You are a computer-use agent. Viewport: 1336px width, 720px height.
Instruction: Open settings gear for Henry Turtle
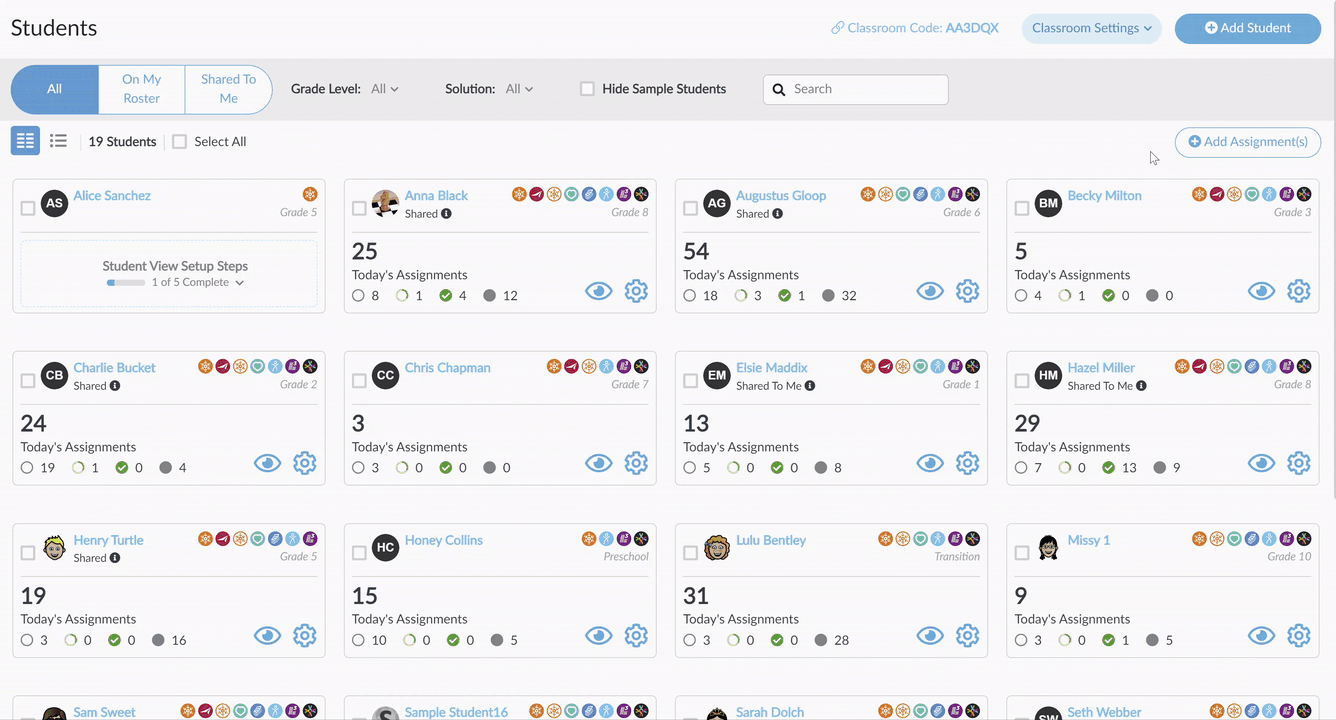(305, 635)
